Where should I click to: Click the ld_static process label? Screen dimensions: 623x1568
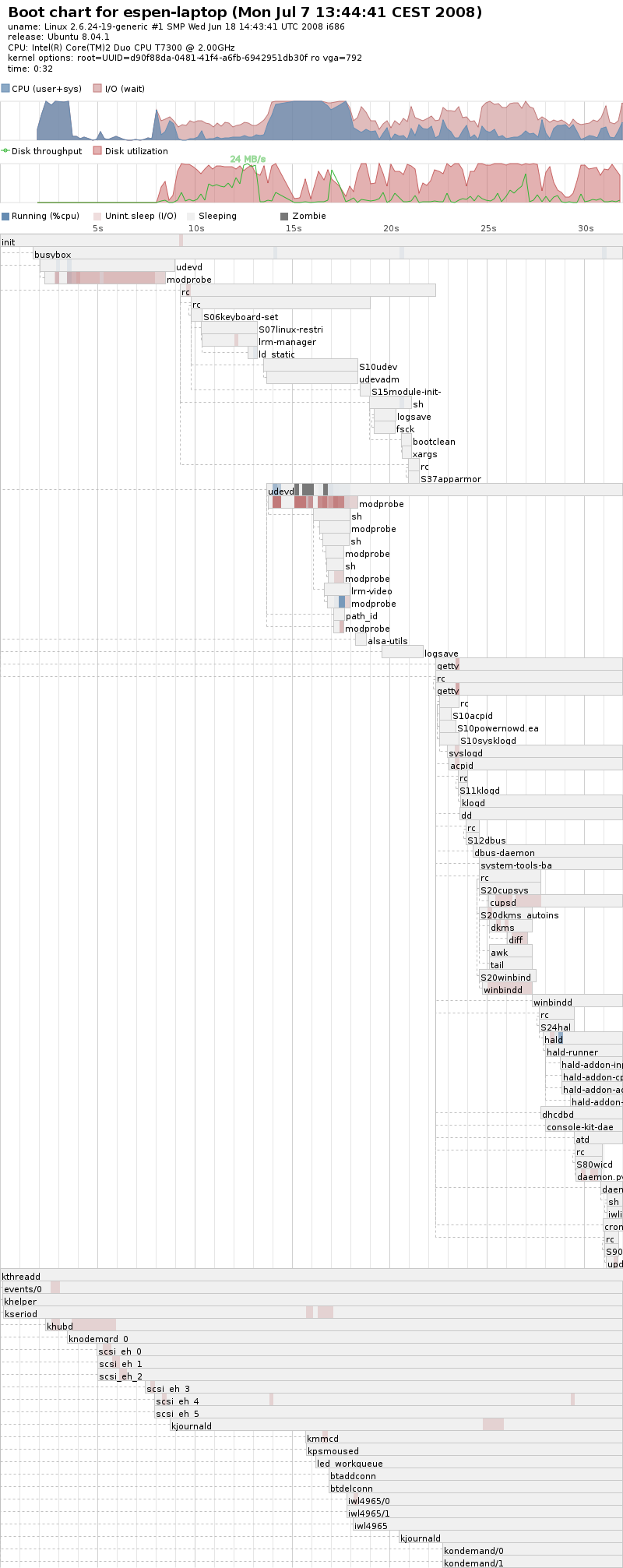(x=277, y=354)
